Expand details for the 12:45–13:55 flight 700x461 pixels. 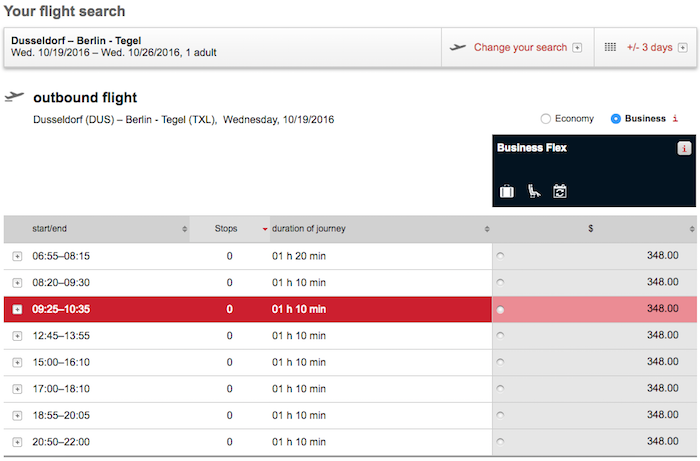[x=17, y=336]
